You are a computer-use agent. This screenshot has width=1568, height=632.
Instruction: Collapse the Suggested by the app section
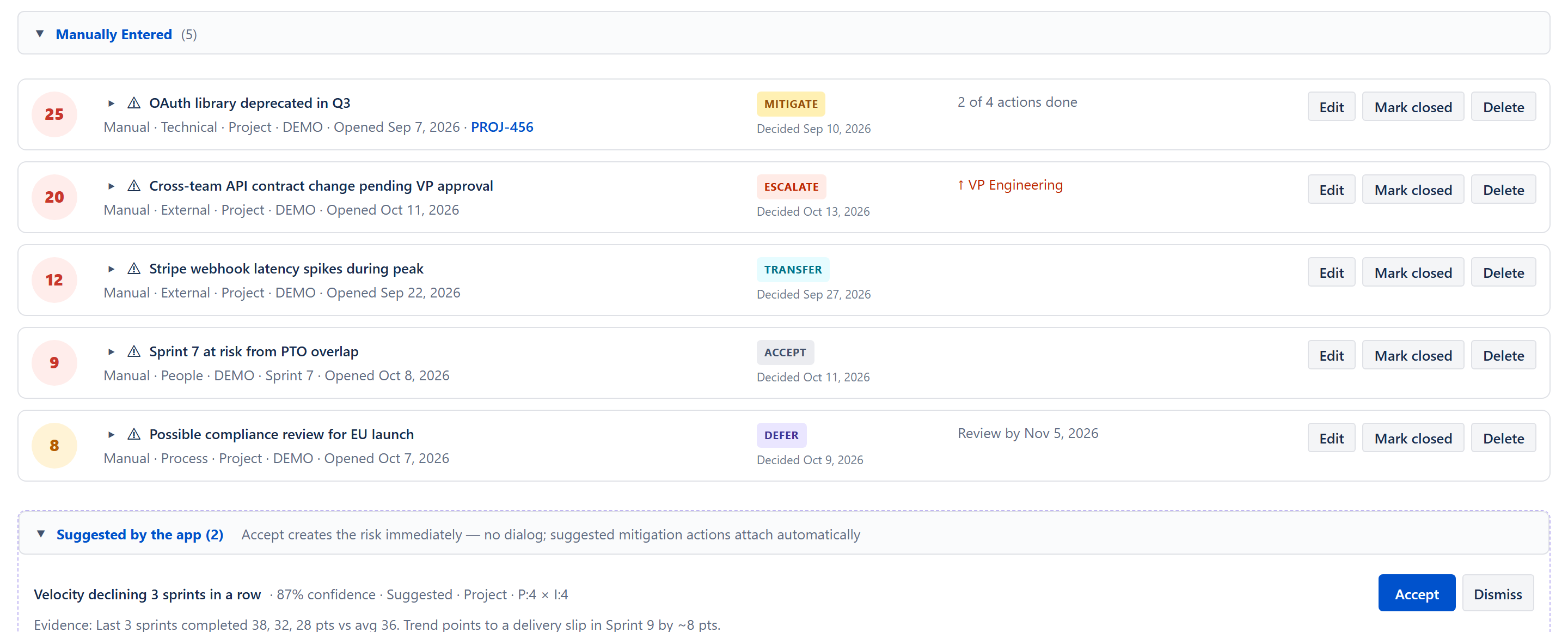[41, 534]
